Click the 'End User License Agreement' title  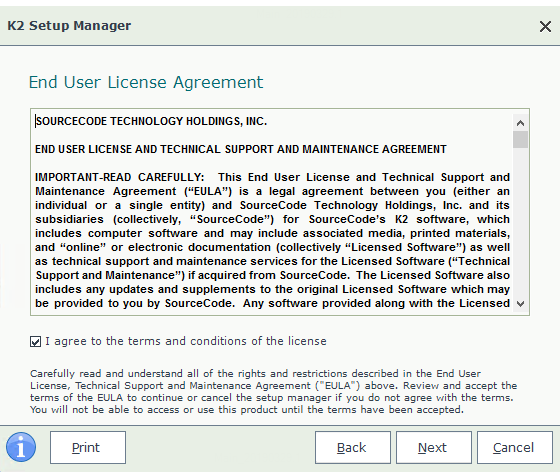[146, 82]
